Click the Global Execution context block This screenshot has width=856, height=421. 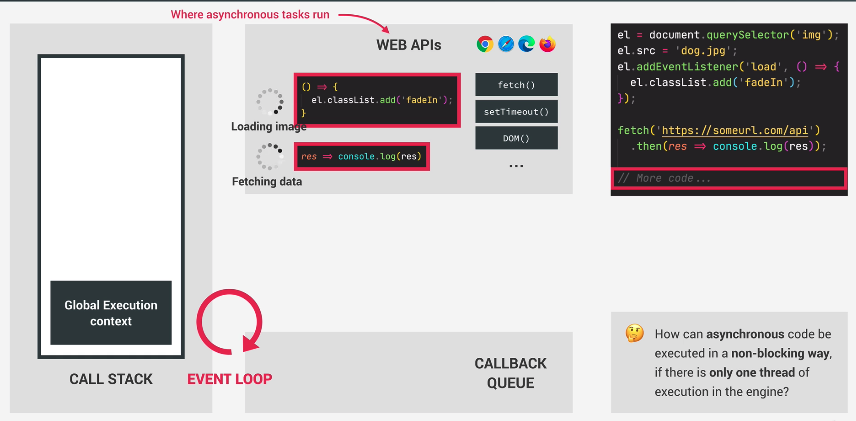111,313
